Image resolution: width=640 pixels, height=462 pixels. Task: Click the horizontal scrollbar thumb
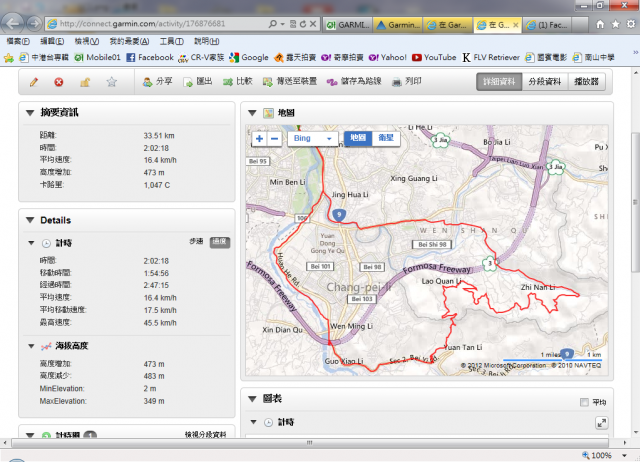pyautogui.click(x=310, y=442)
